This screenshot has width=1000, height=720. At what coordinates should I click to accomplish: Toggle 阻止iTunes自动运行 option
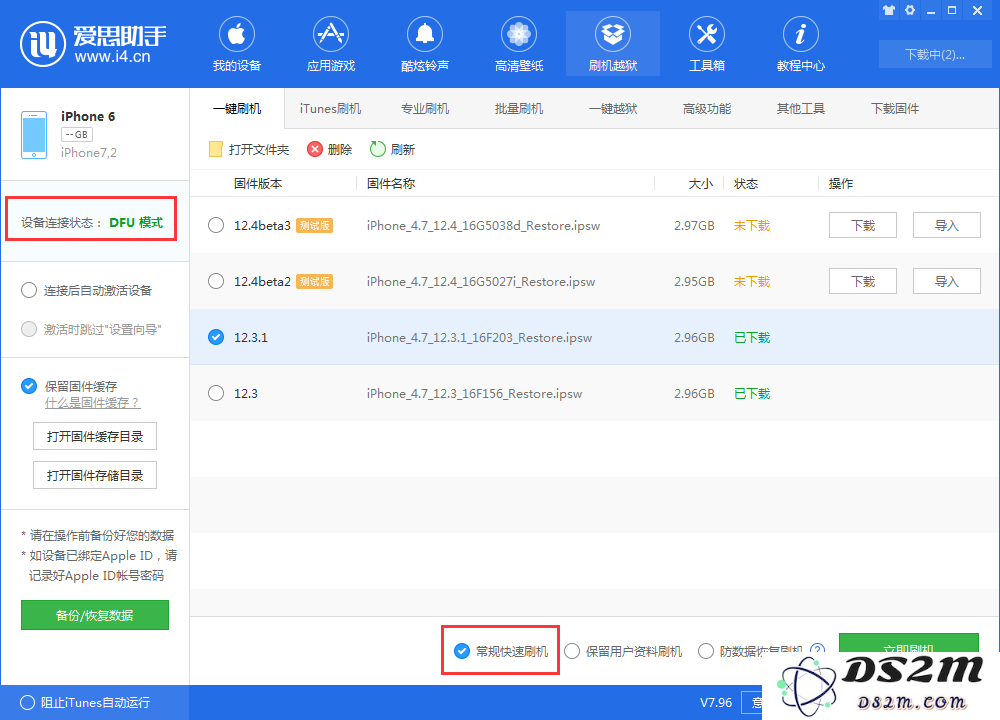coord(27,702)
